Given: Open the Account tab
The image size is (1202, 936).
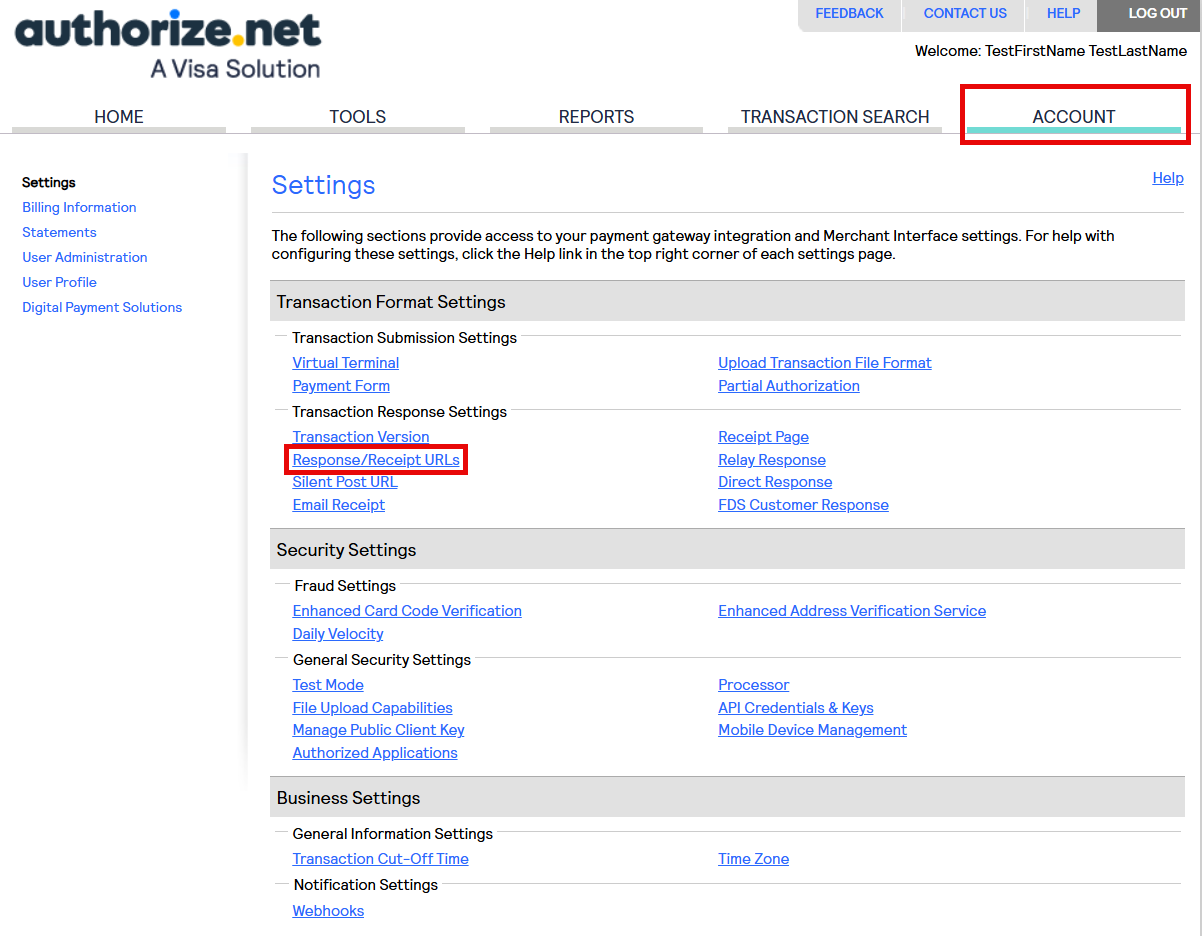Looking at the screenshot, I should (1073, 117).
